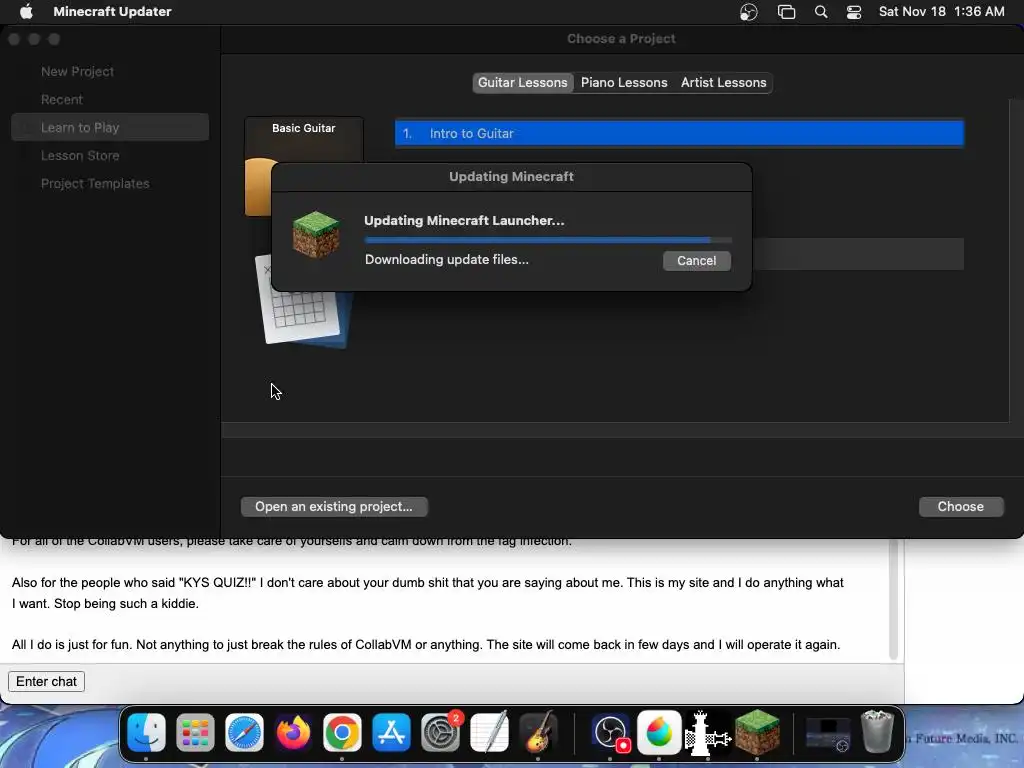The height and width of the screenshot is (768, 1024).
Task: Click the screen mirroring icon in the menu bar
Action: (x=786, y=12)
